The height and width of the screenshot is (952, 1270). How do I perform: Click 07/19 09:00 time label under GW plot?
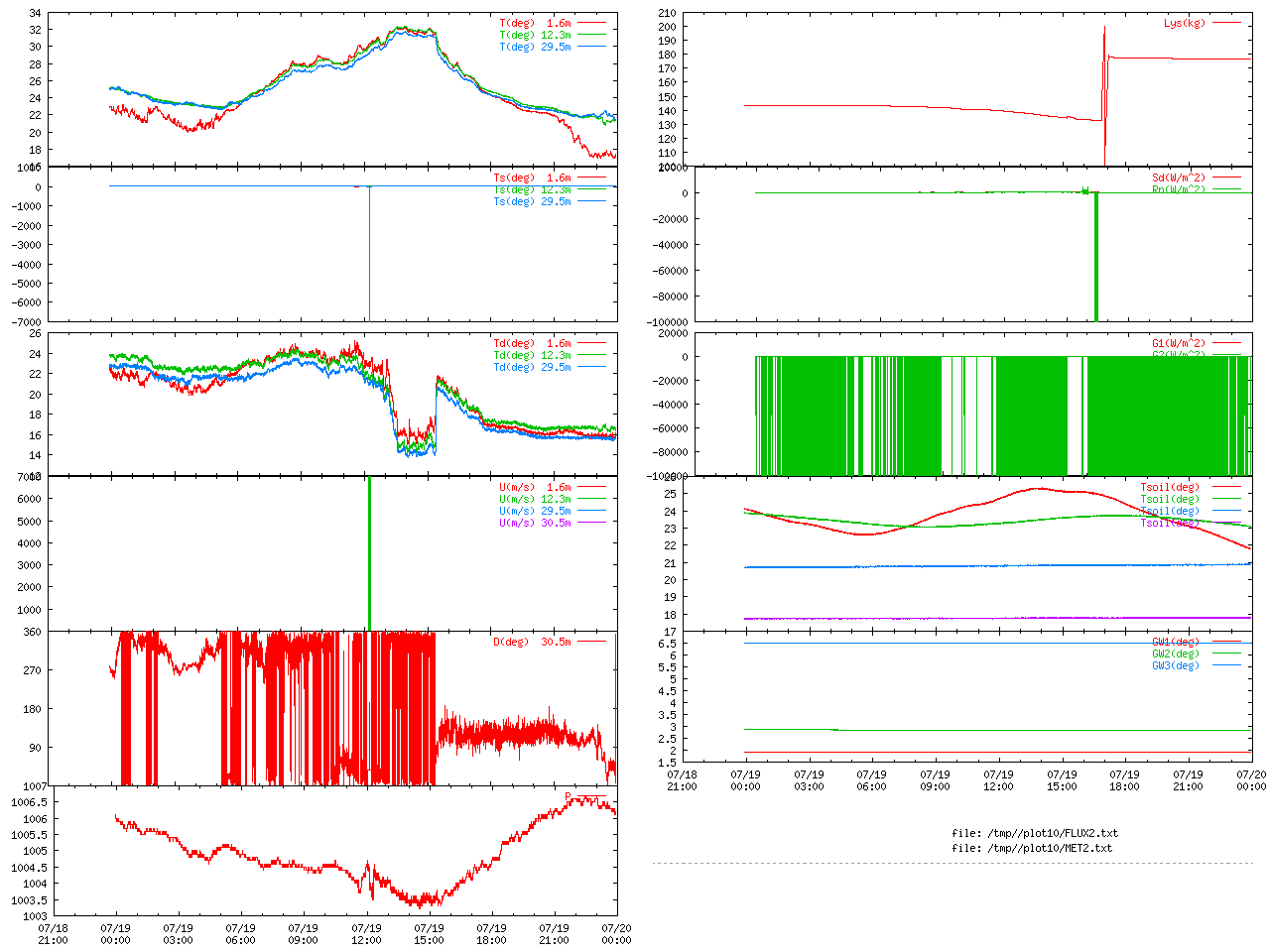pos(935,780)
